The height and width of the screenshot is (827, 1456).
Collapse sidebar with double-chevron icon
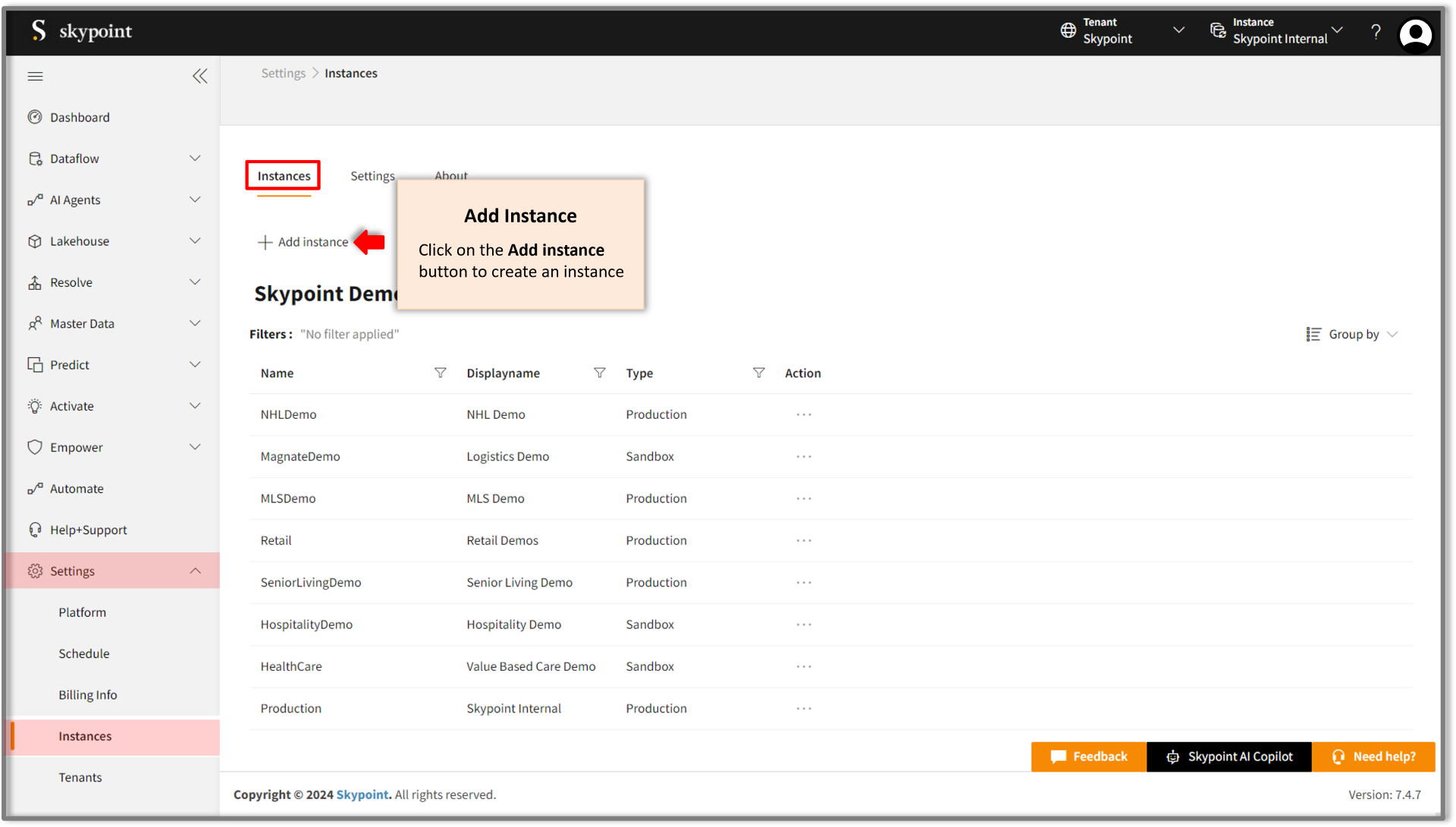point(199,76)
